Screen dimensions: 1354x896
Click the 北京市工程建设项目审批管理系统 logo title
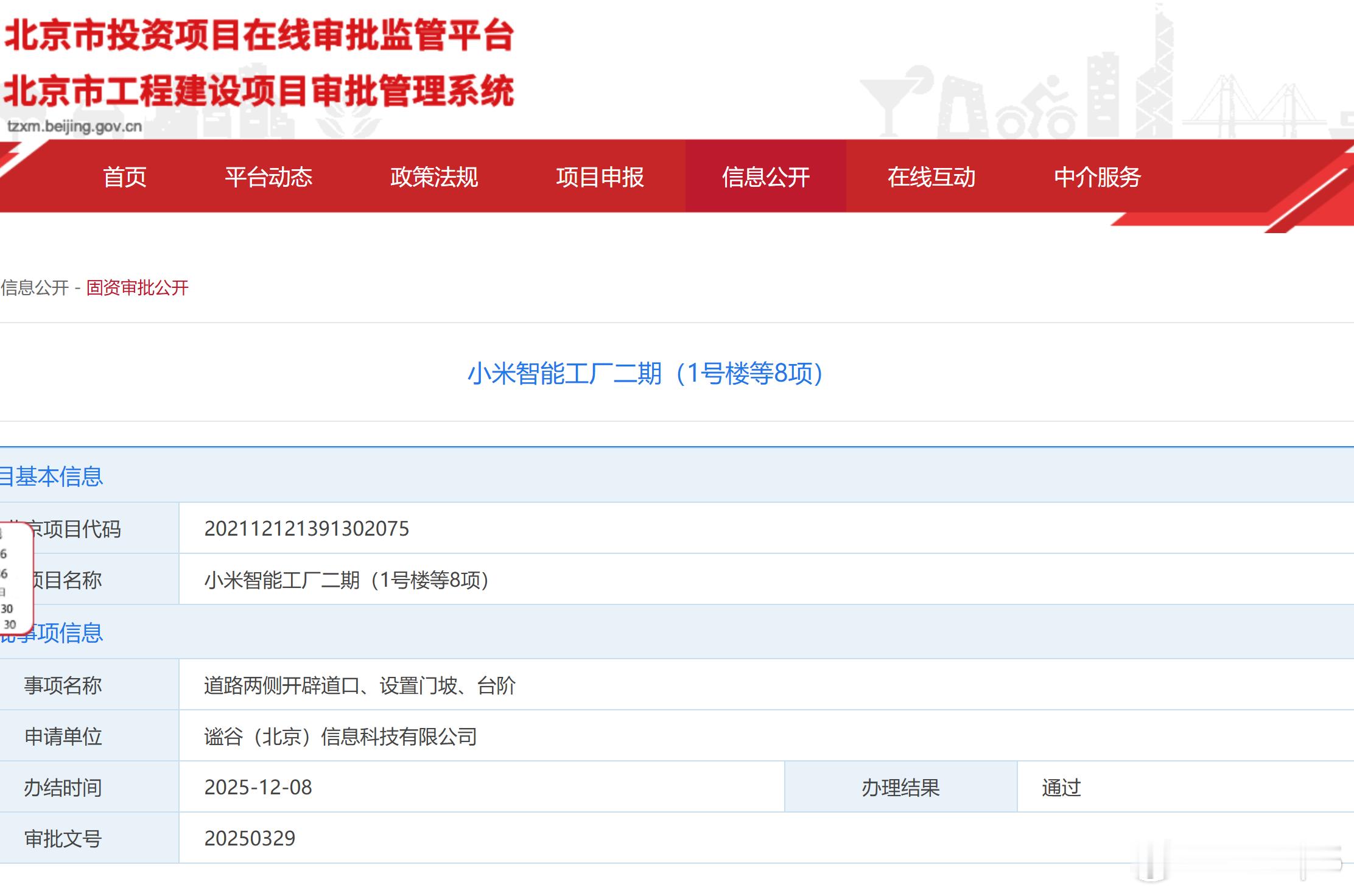click(259, 91)
